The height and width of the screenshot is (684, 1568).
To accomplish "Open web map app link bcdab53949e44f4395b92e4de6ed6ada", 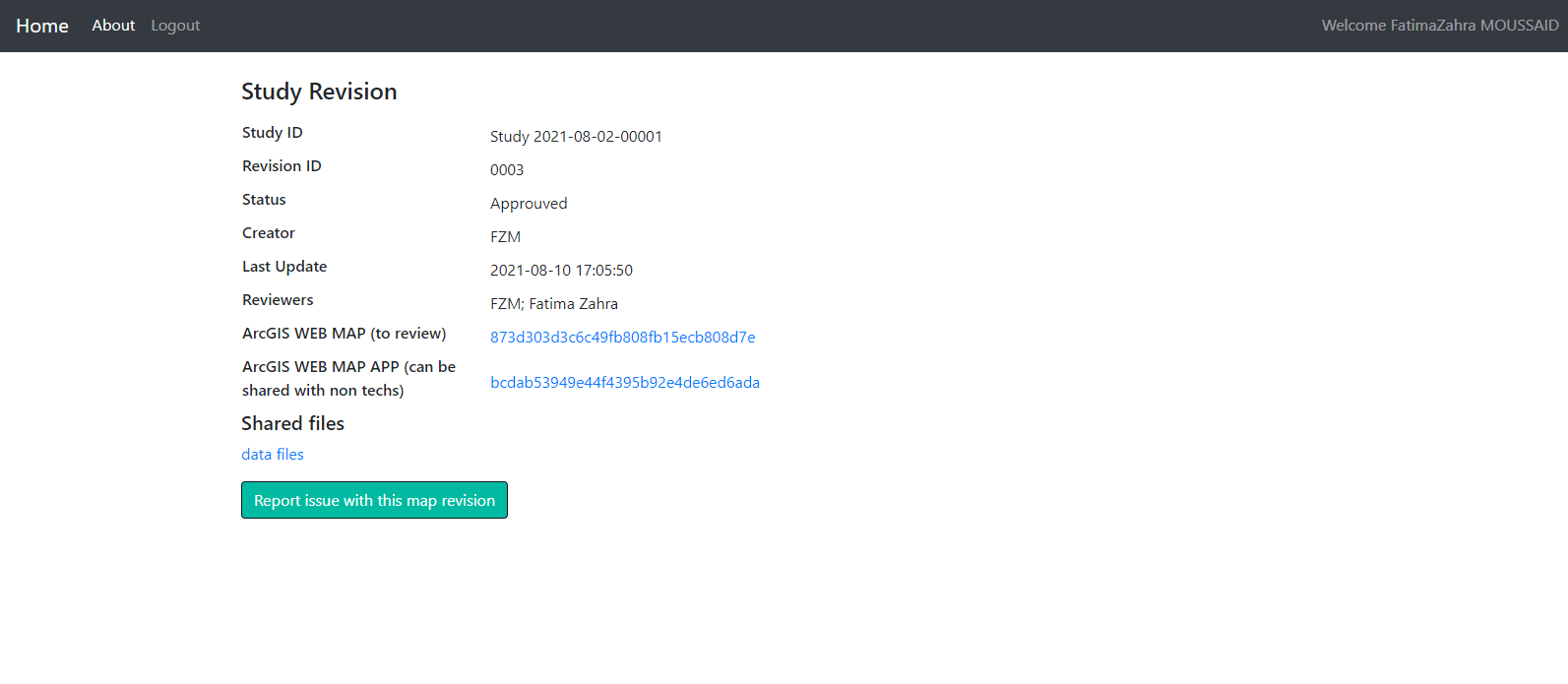I will (625, 382).
